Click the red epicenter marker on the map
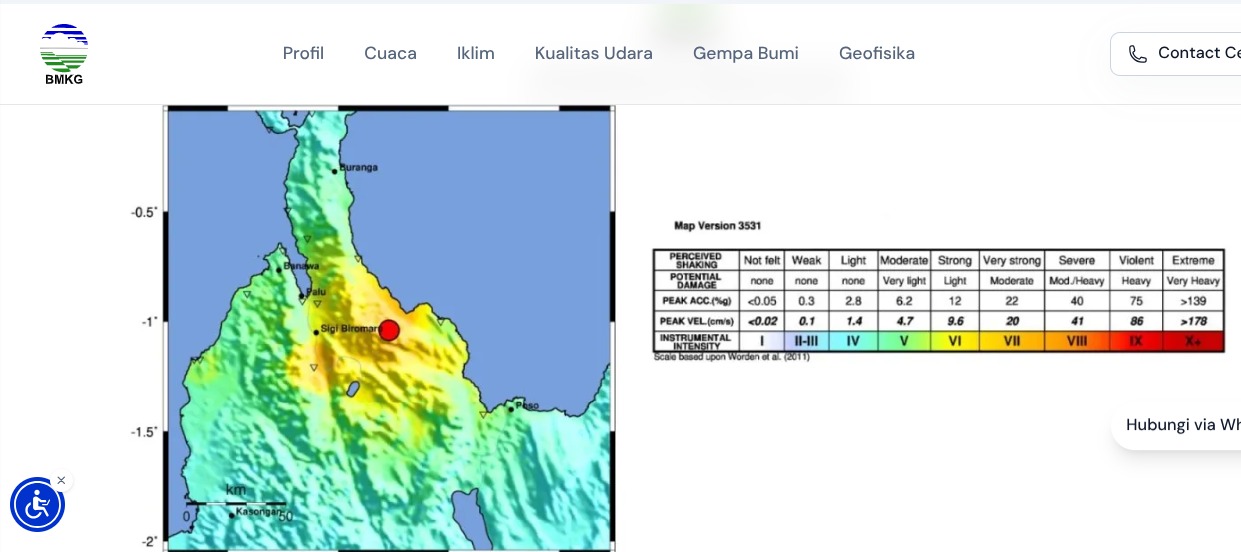Viewport: 1241px width, 552px height. (389, 331)
